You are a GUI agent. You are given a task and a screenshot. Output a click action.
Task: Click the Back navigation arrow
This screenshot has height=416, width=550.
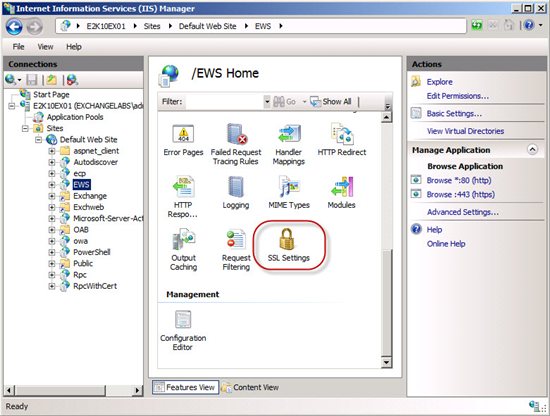tap(14, 27)
